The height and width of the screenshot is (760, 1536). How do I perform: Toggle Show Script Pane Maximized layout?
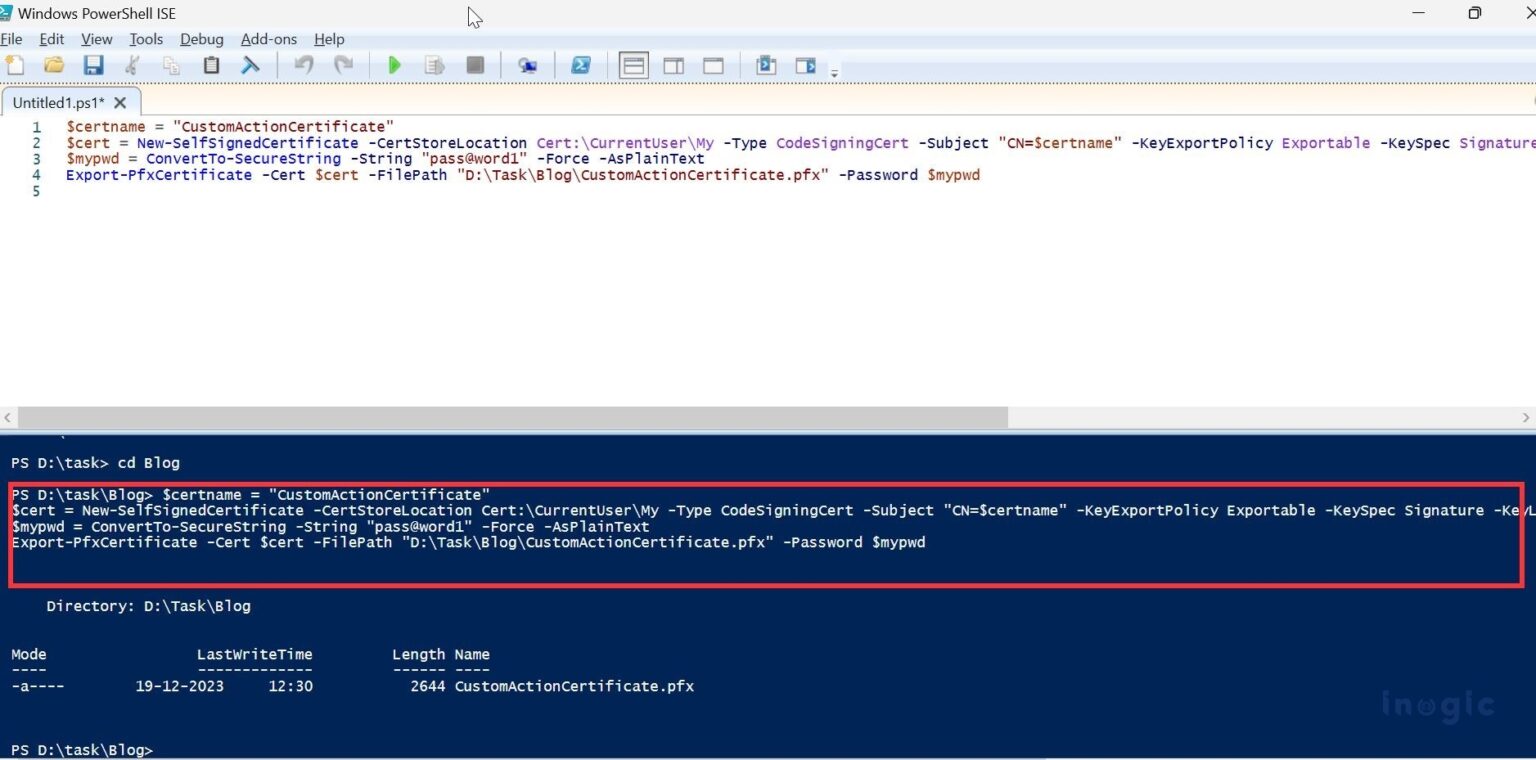coord(712,64)
